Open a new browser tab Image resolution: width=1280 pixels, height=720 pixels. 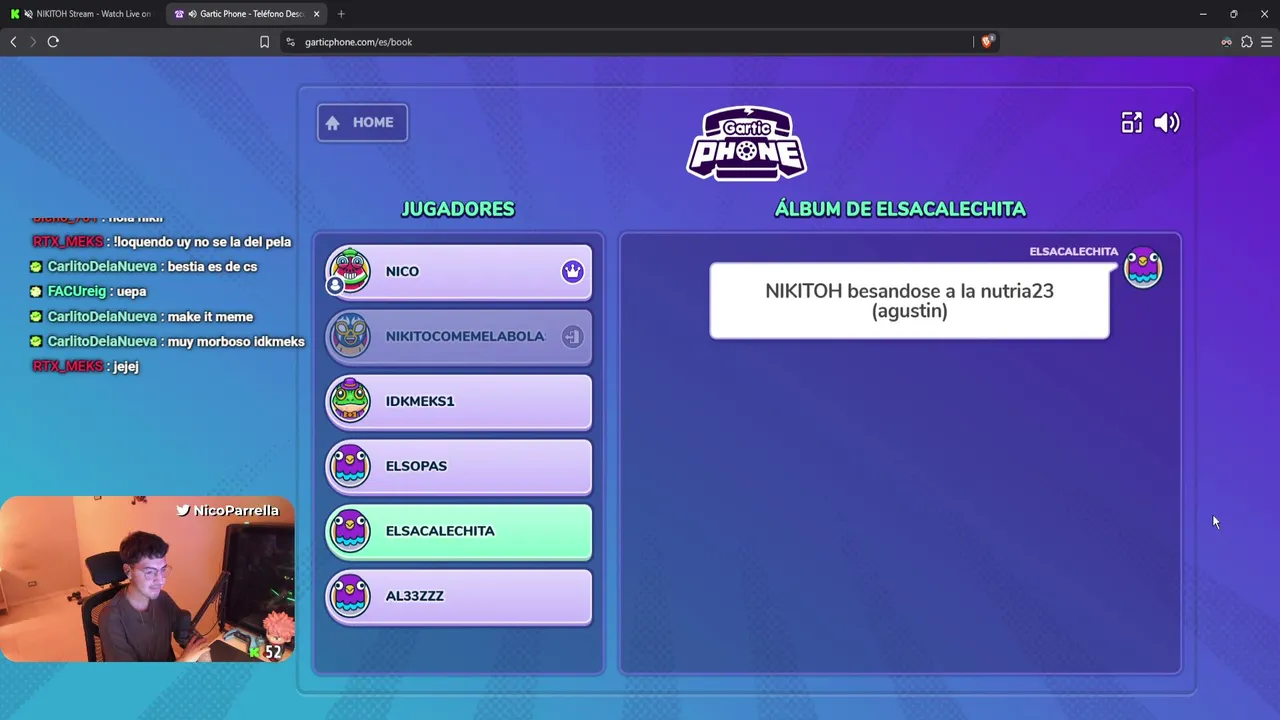pyautogui.click(x=341, y=14)
